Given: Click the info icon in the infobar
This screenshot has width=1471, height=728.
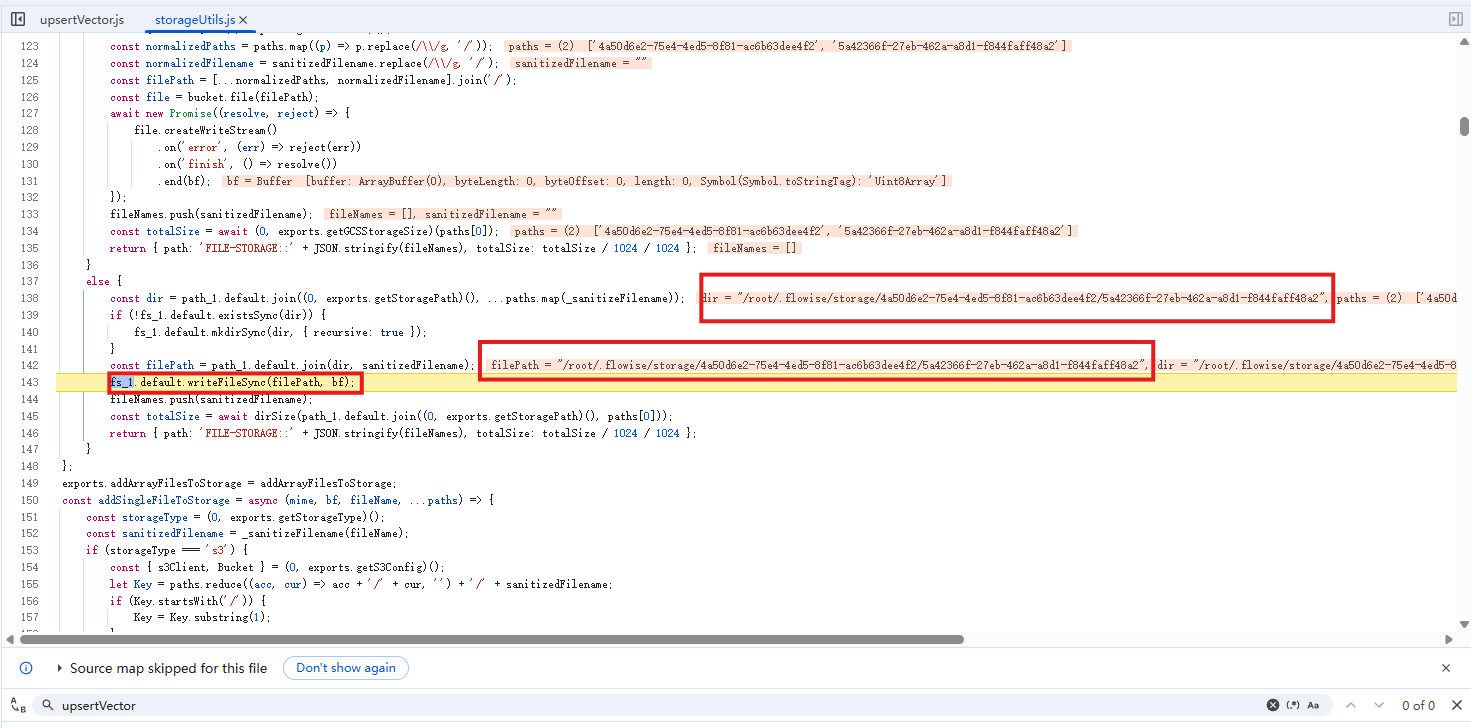Looking at the screenshot, I should (x=26, y=668).
